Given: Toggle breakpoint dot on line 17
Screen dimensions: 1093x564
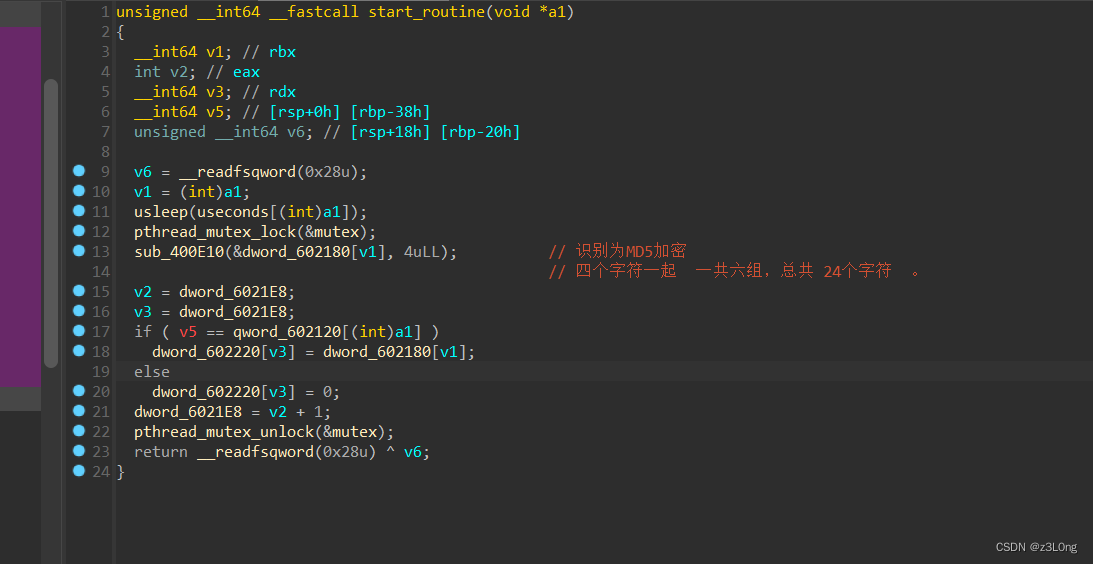Looking at the screenshot, I should pyautogui.click(x=78, y=330).
